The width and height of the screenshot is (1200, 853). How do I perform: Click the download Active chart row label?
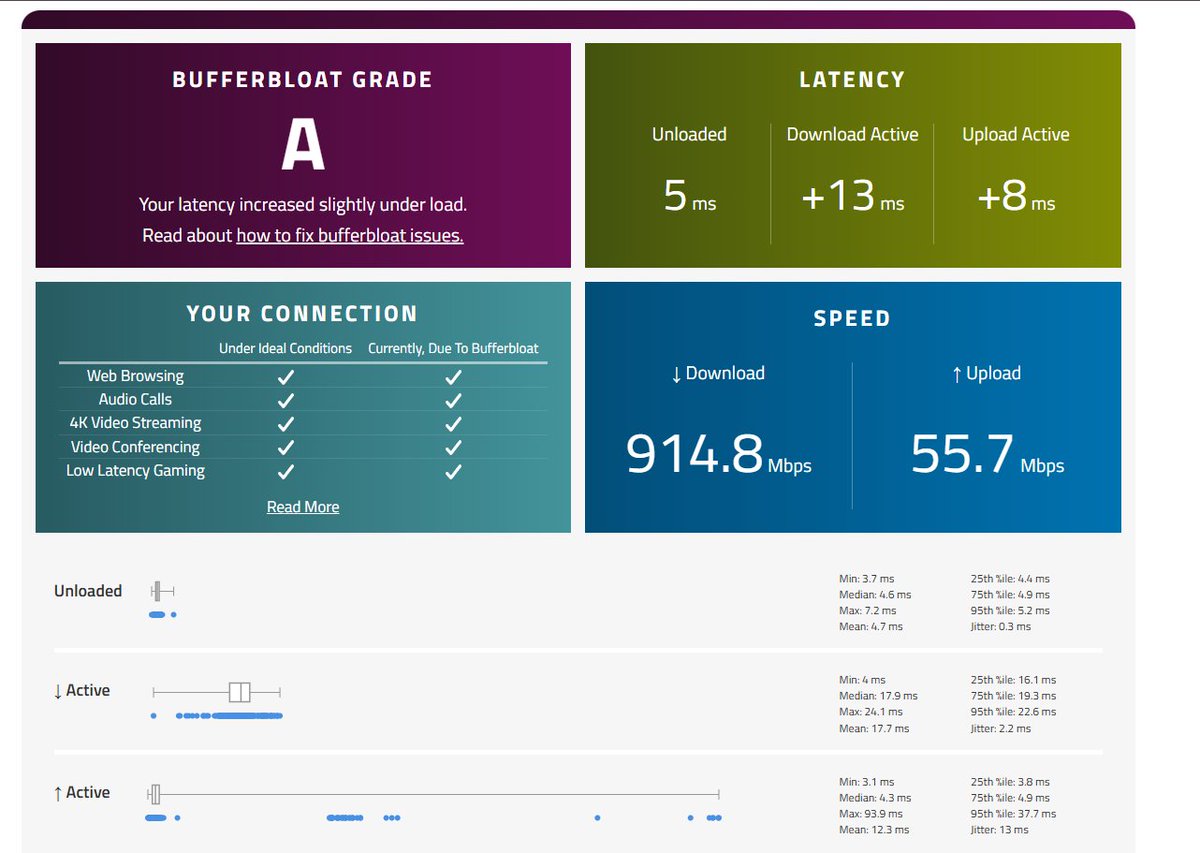[82, 691]
